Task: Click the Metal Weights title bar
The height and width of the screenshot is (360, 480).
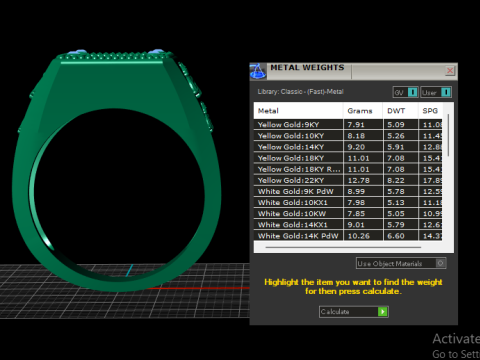Action: click(x=355, y=71)
